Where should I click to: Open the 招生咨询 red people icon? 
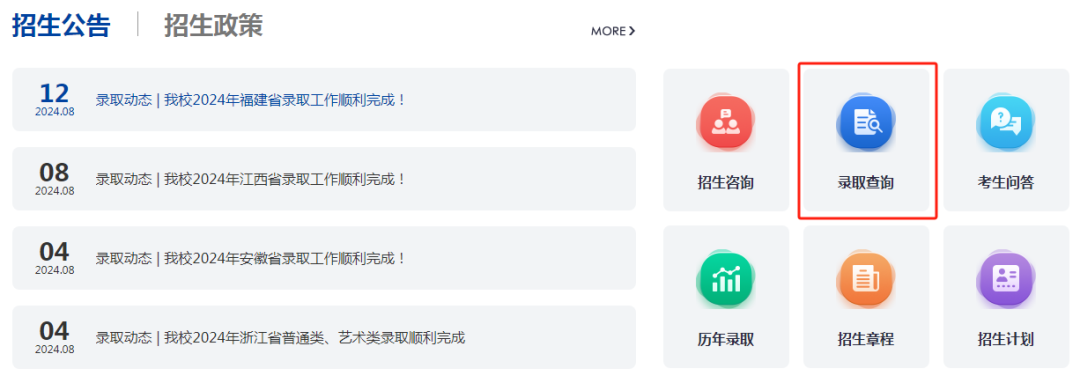(x=725, y=123)
